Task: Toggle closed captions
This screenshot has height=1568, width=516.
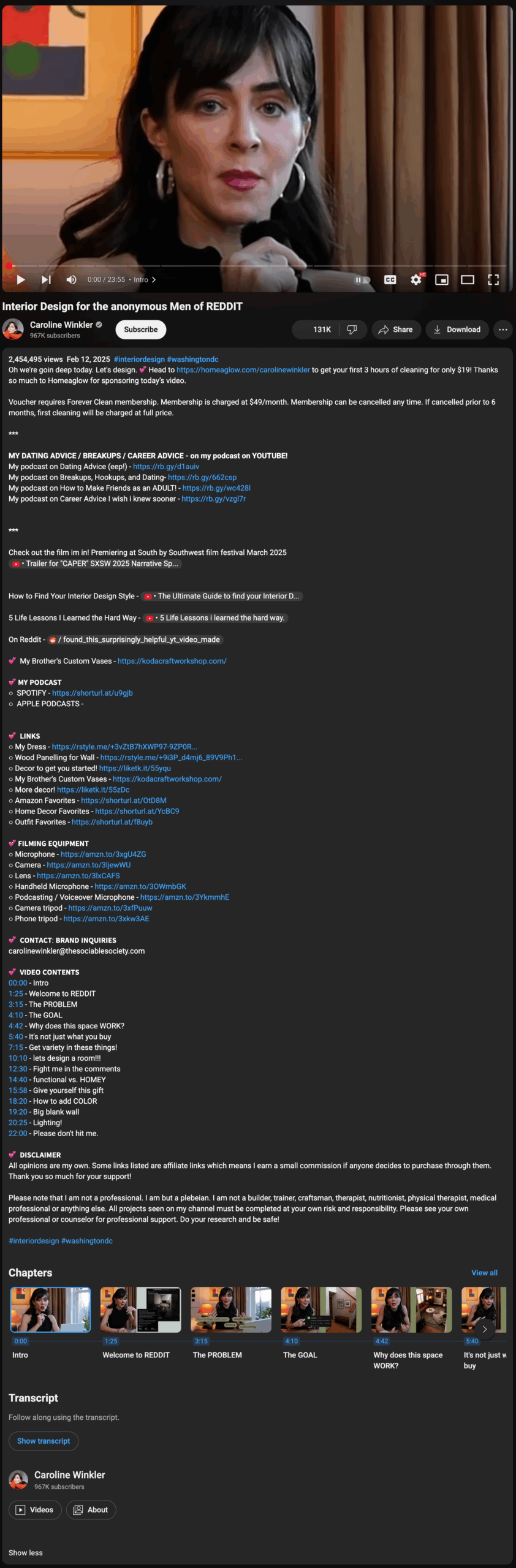Action: pos(390,279)
